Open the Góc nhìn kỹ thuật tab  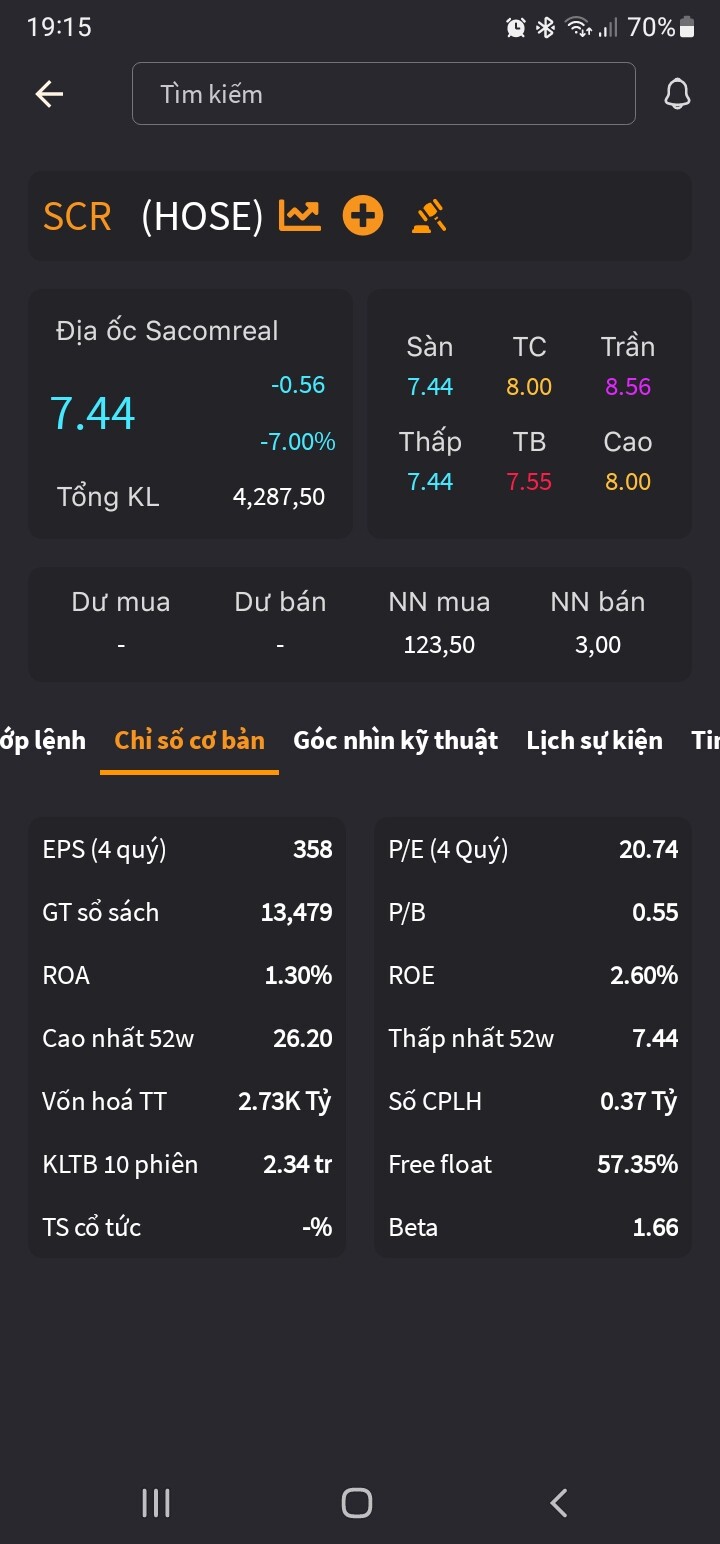(x=395, y=741)
